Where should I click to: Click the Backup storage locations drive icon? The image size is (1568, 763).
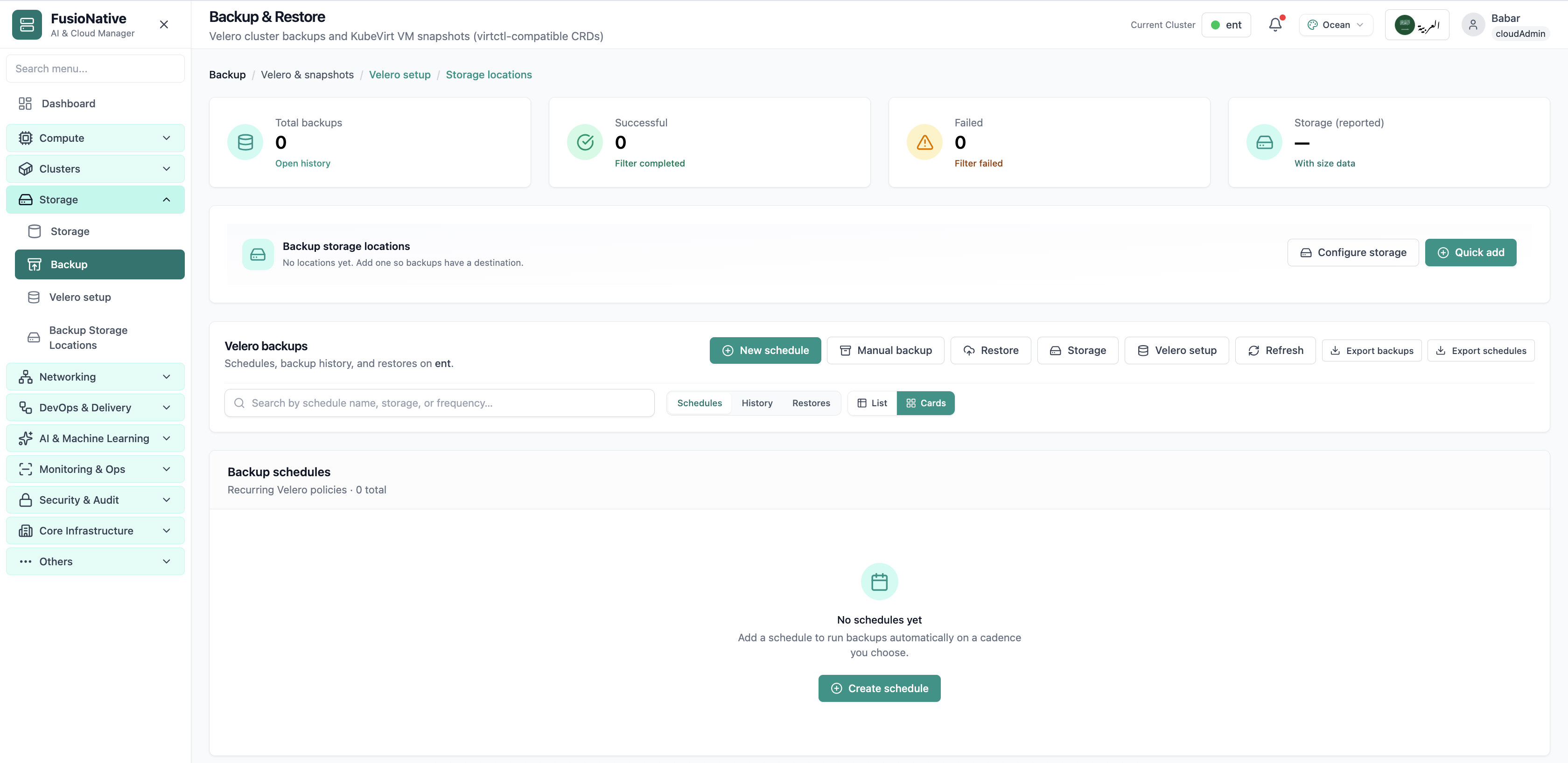click(258, 254)
